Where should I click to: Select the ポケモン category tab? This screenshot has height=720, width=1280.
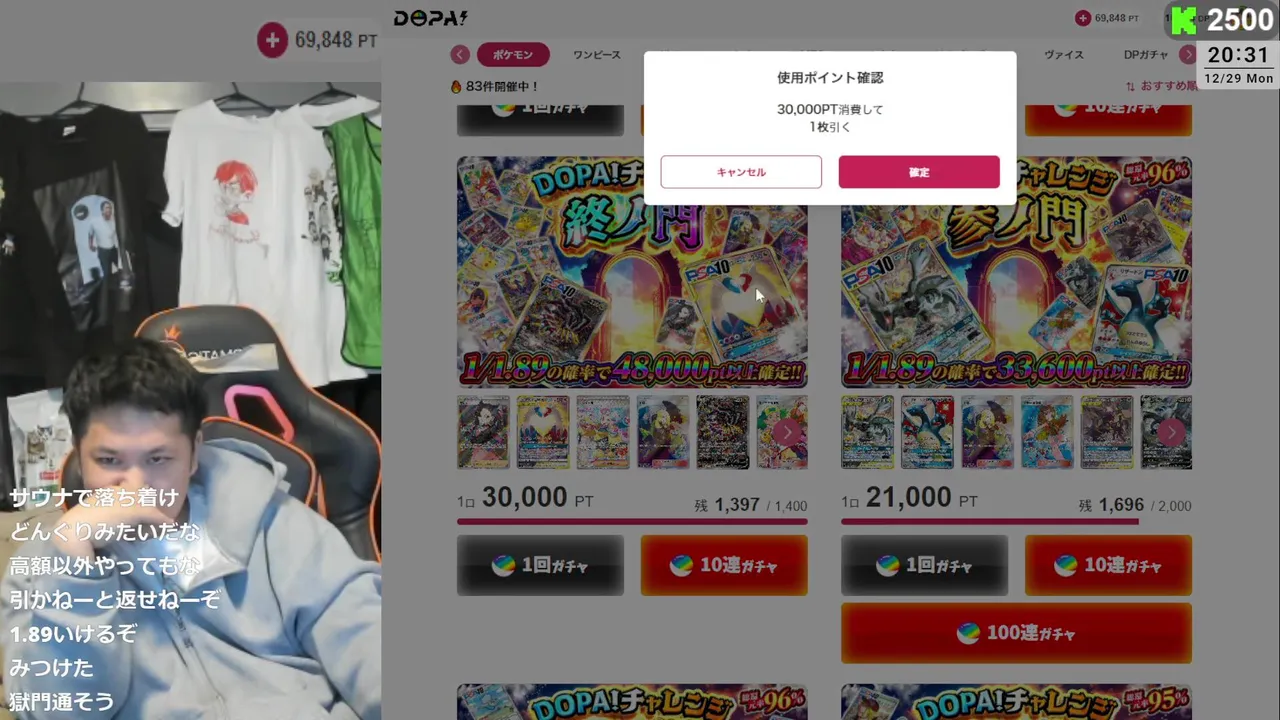pyautogui.click(x=513, y=55)
